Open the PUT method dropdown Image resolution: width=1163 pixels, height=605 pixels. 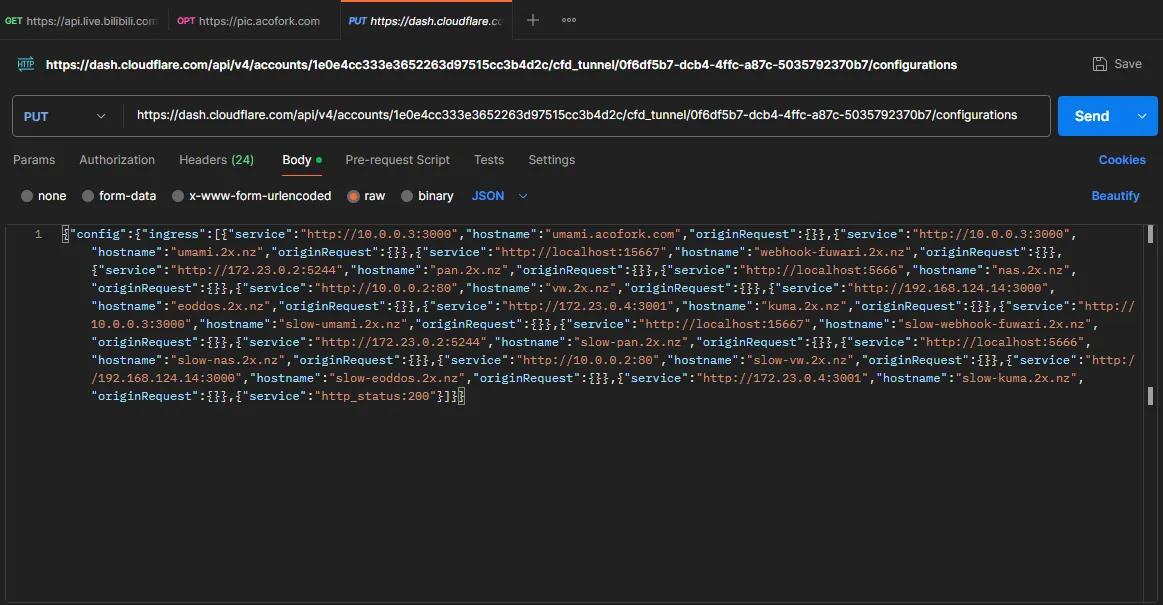(64, 116)
